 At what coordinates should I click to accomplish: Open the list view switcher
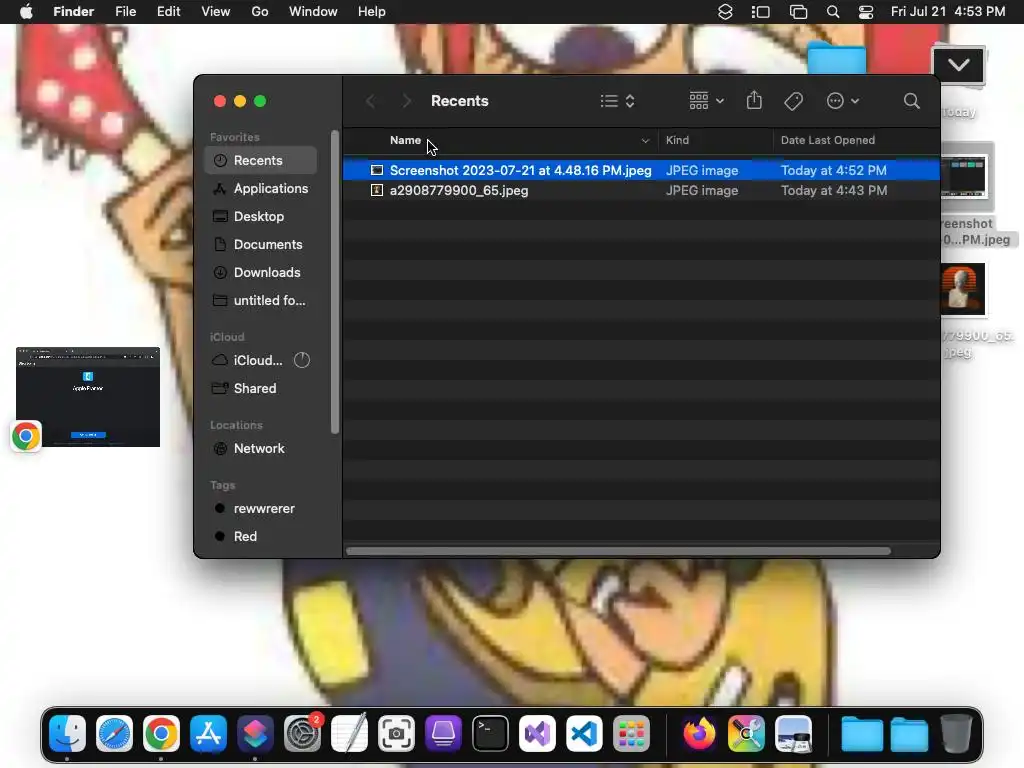click(x=617, y=101)
